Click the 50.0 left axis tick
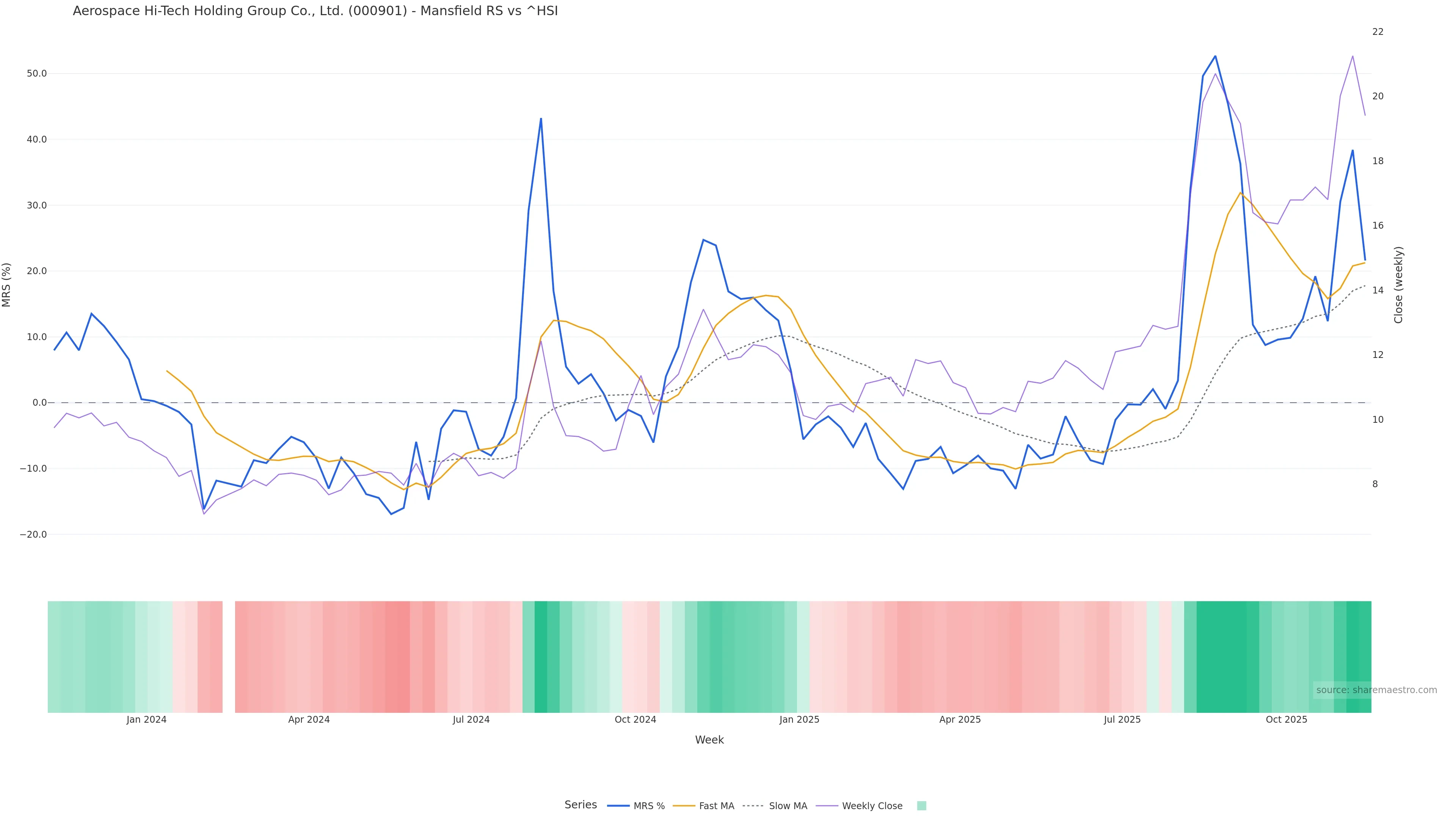Screen dimensions: 1456x819 point(37,74)
